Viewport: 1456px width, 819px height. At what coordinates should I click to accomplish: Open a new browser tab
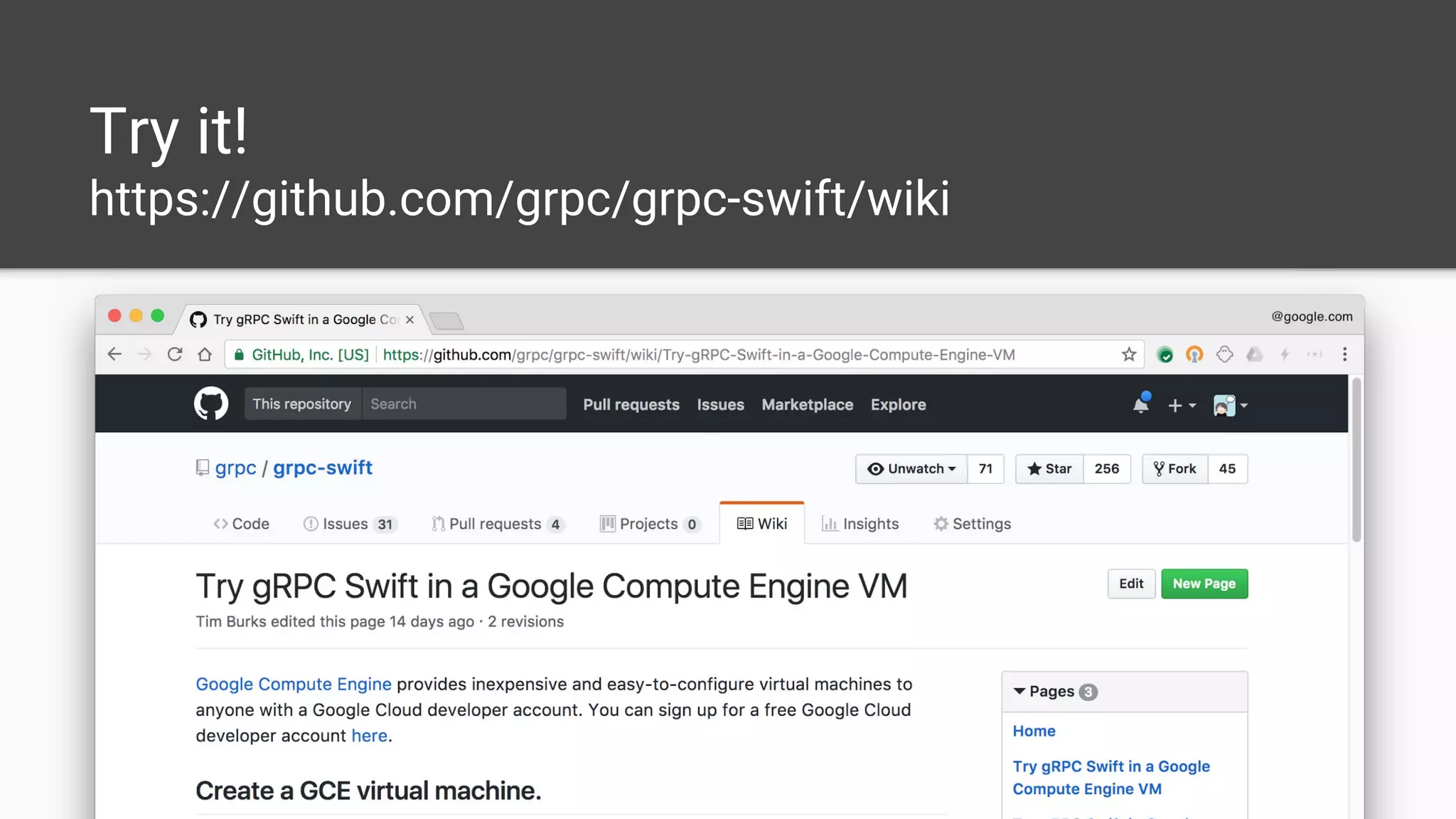point(446,321)
